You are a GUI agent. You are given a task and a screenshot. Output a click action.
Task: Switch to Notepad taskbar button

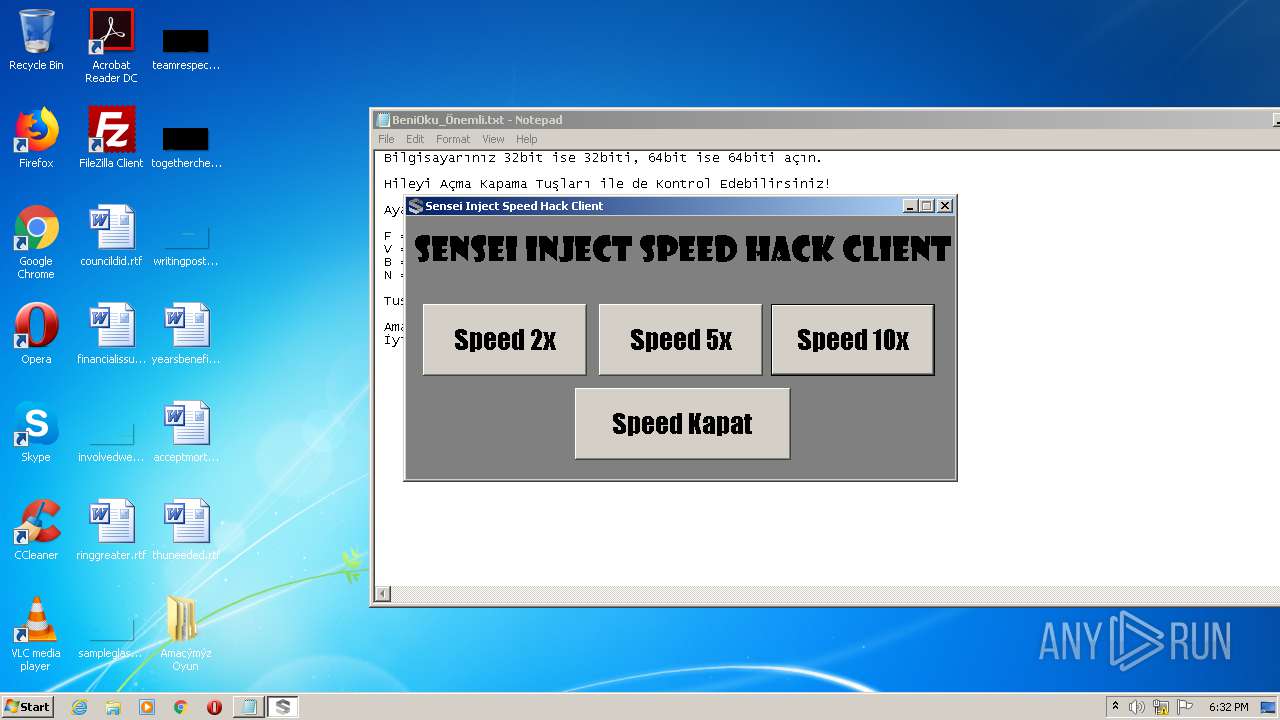pyautogui.click(x=248, y=707)
